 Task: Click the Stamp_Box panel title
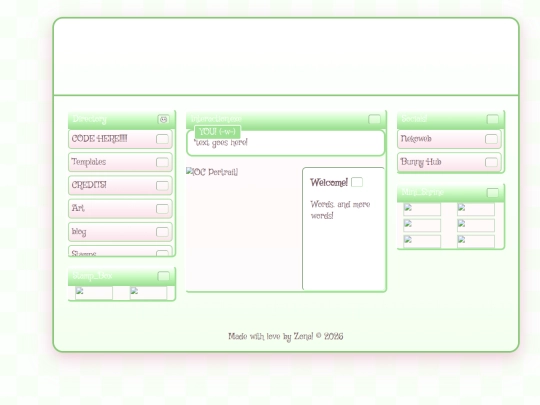coord(92,276)
